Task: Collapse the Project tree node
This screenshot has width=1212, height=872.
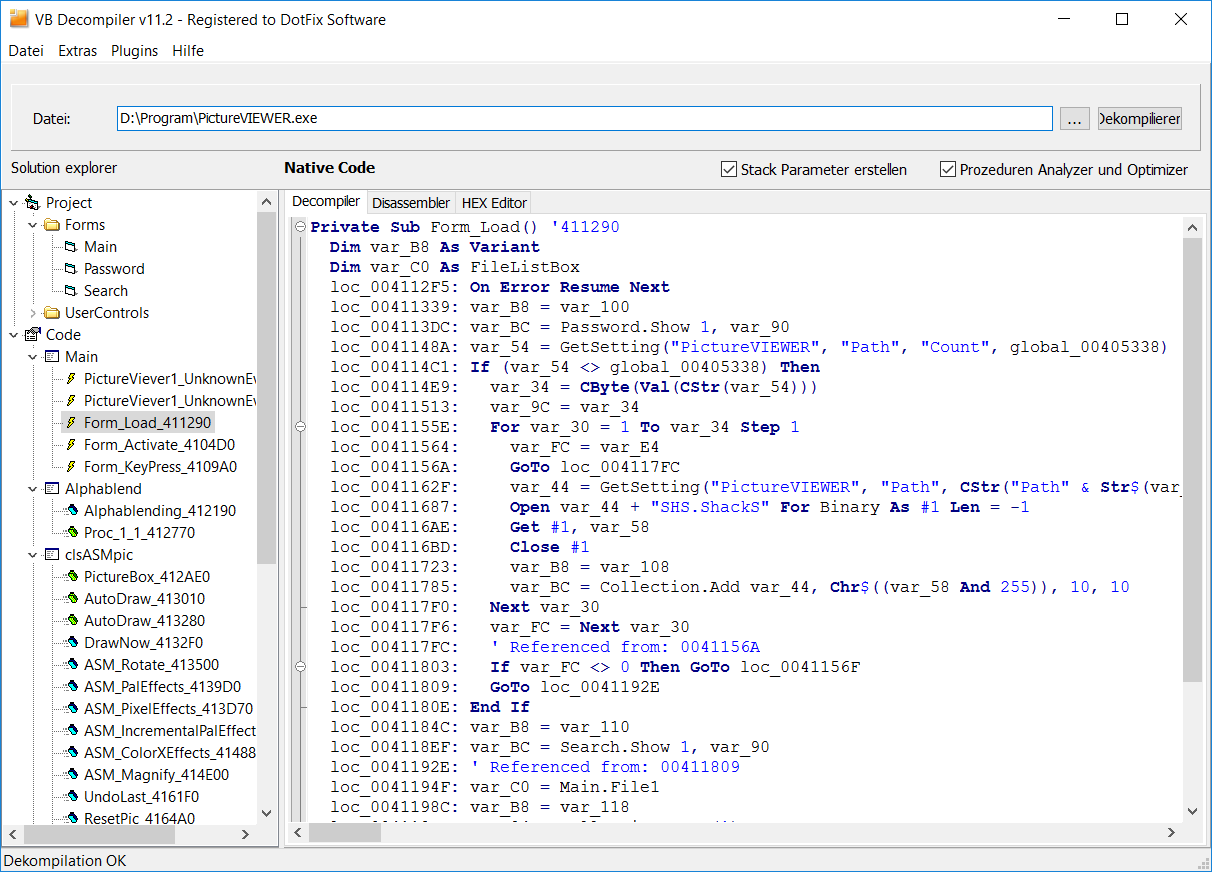Action: click(13, 203)
